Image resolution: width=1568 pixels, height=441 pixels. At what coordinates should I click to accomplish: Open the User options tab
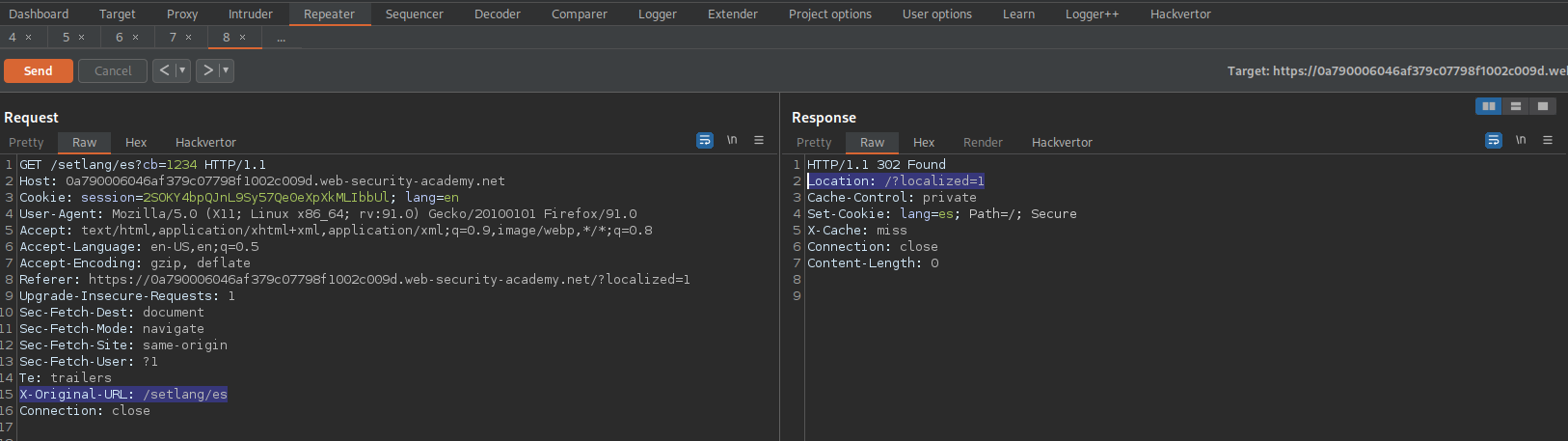[x=937, y=14]
